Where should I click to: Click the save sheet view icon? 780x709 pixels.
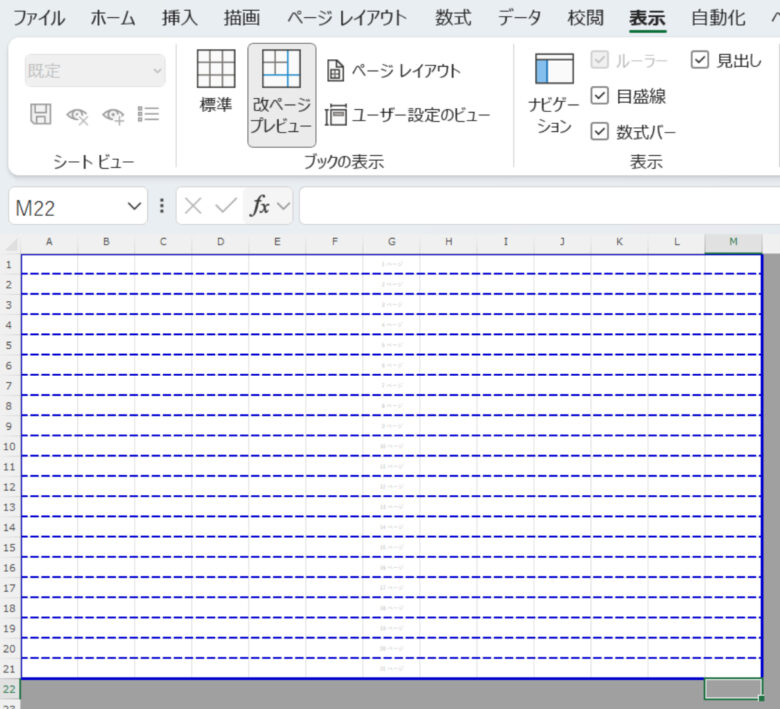41,114
